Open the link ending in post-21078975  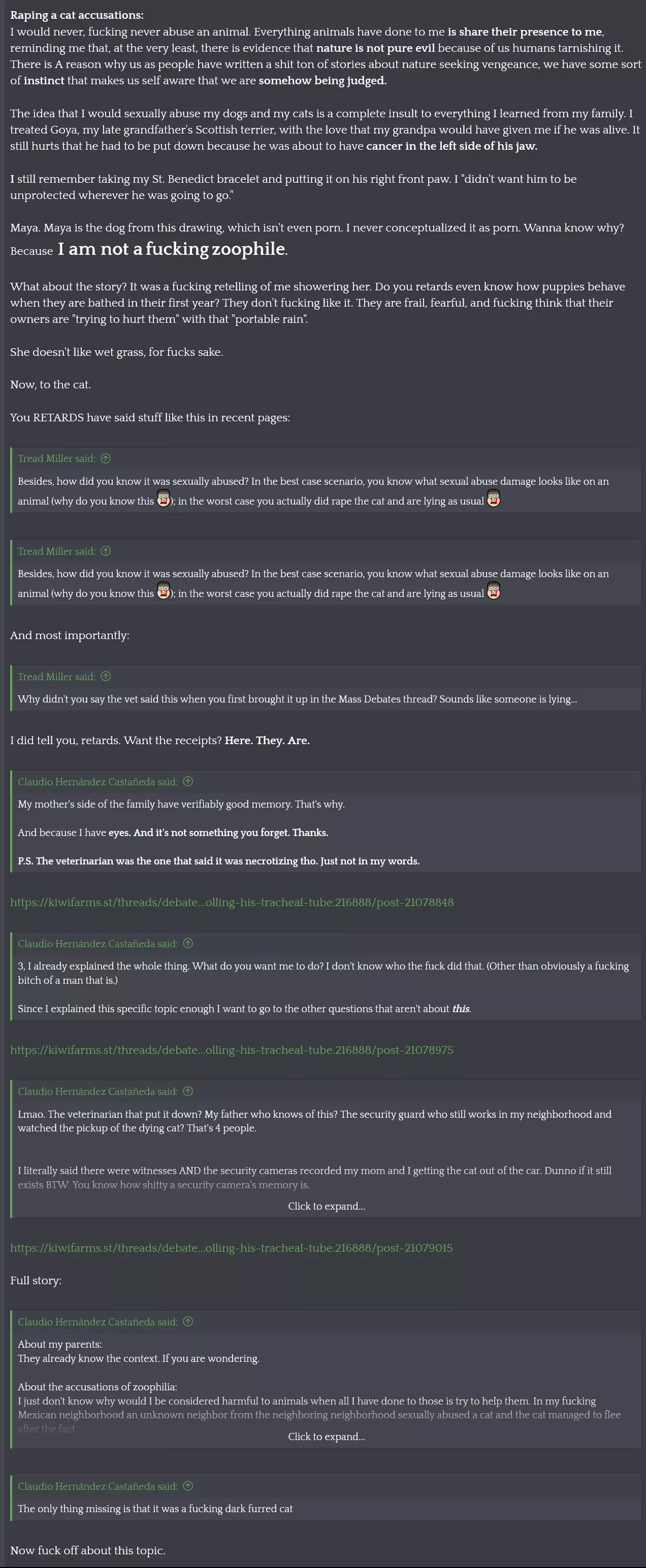point(232,1050)
